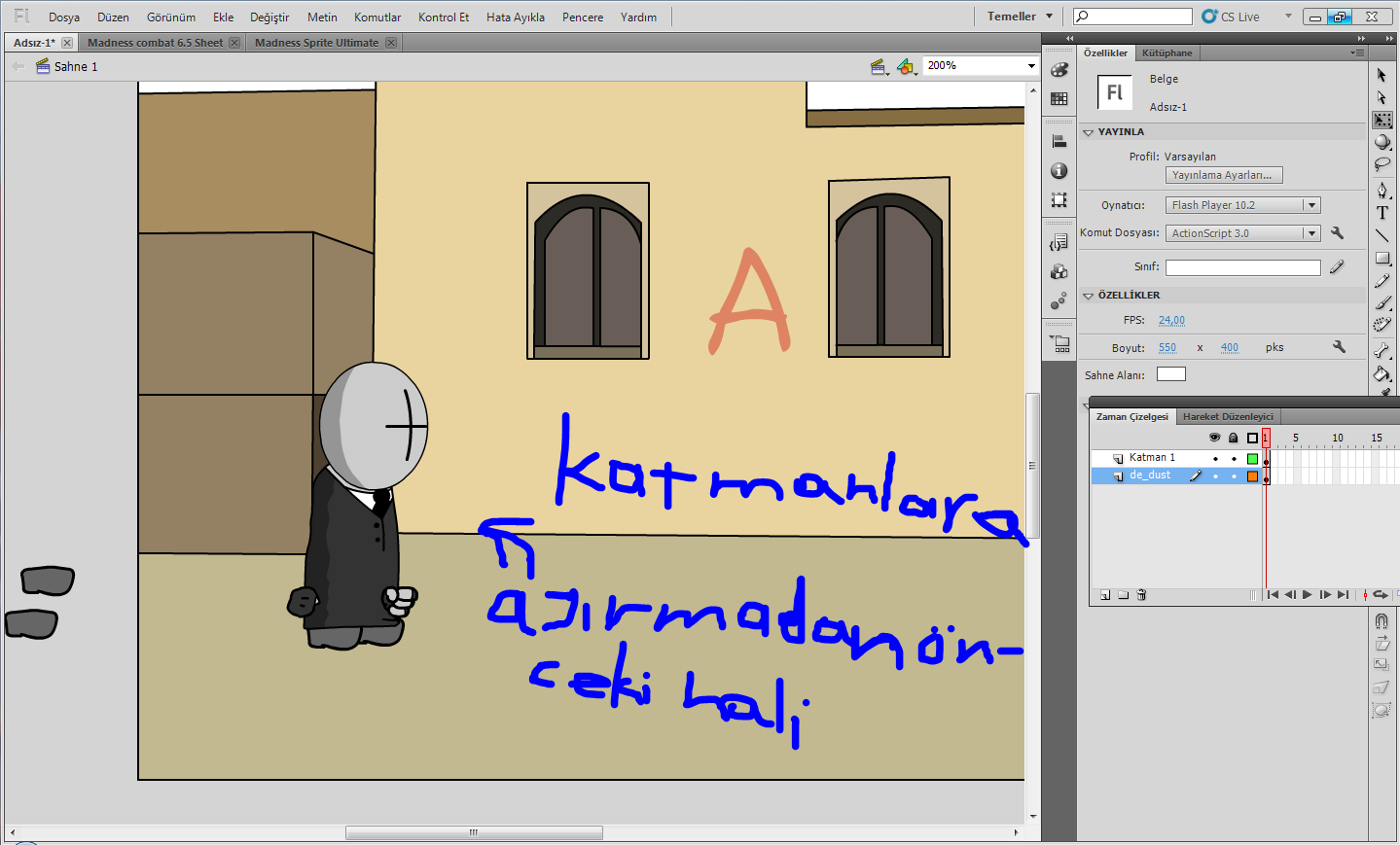The image size is (1400, 845).
Task: Edit ActionScript settings with wrench icon
Action: (x=1337, y=233)
